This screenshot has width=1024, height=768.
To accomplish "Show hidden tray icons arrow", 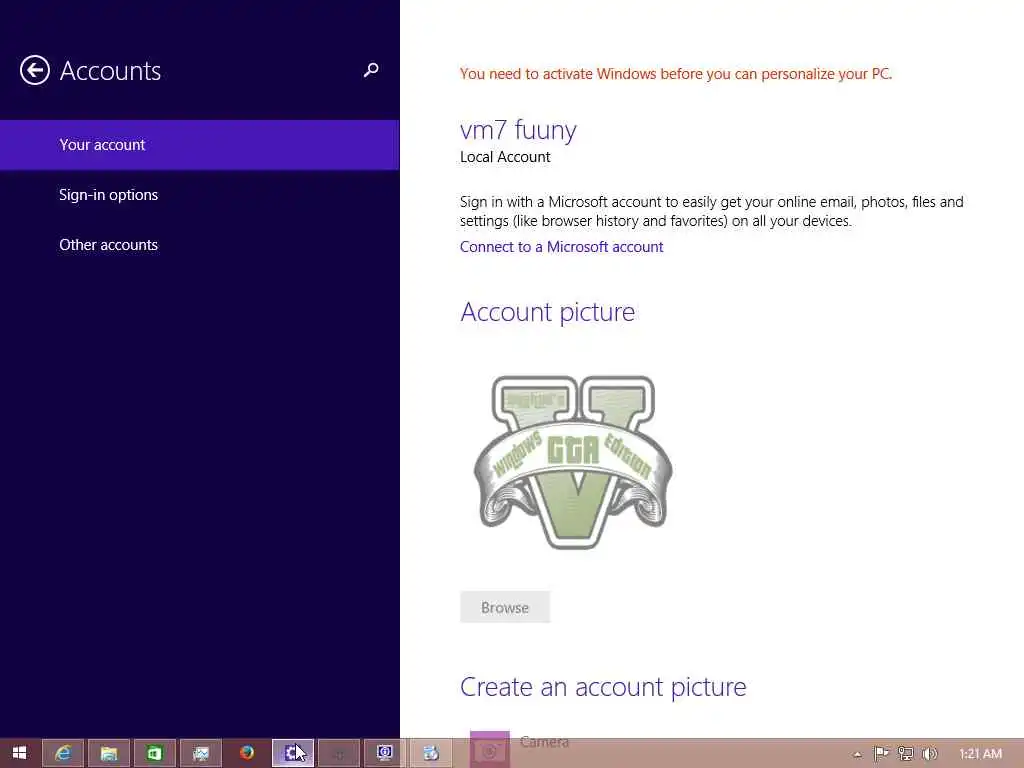I will (x=857, y=754).
